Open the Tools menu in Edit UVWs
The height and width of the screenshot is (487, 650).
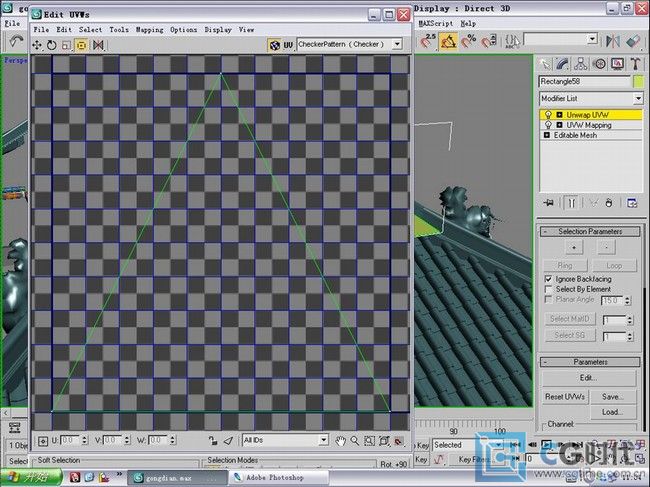(x=119, y=29)
